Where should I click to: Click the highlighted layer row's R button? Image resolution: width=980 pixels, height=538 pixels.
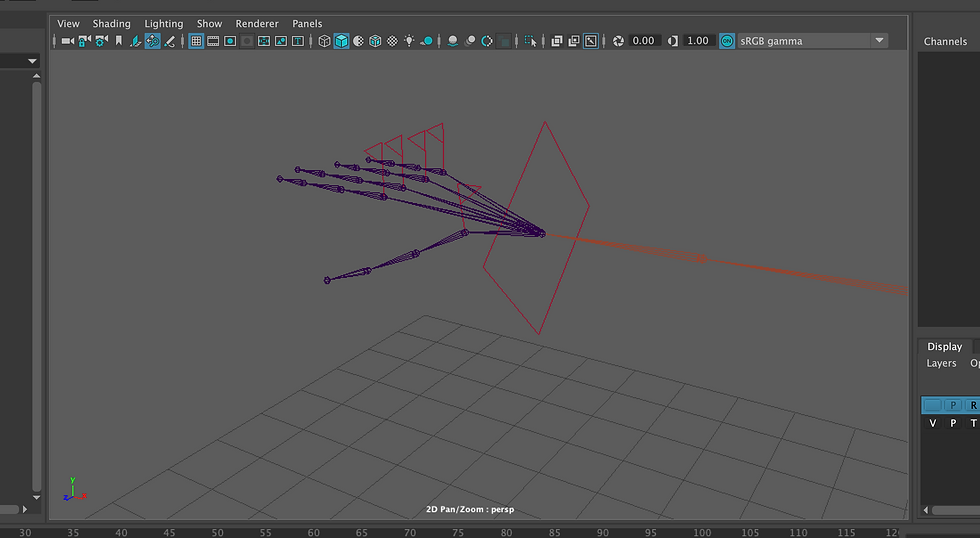pos(972,405)
